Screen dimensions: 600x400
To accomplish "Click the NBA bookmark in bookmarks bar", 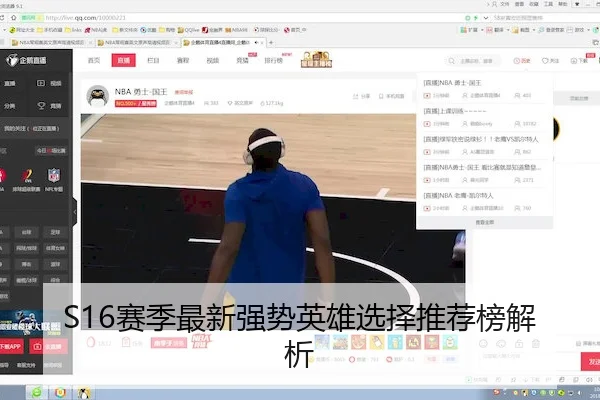I will tap(96, 30).
